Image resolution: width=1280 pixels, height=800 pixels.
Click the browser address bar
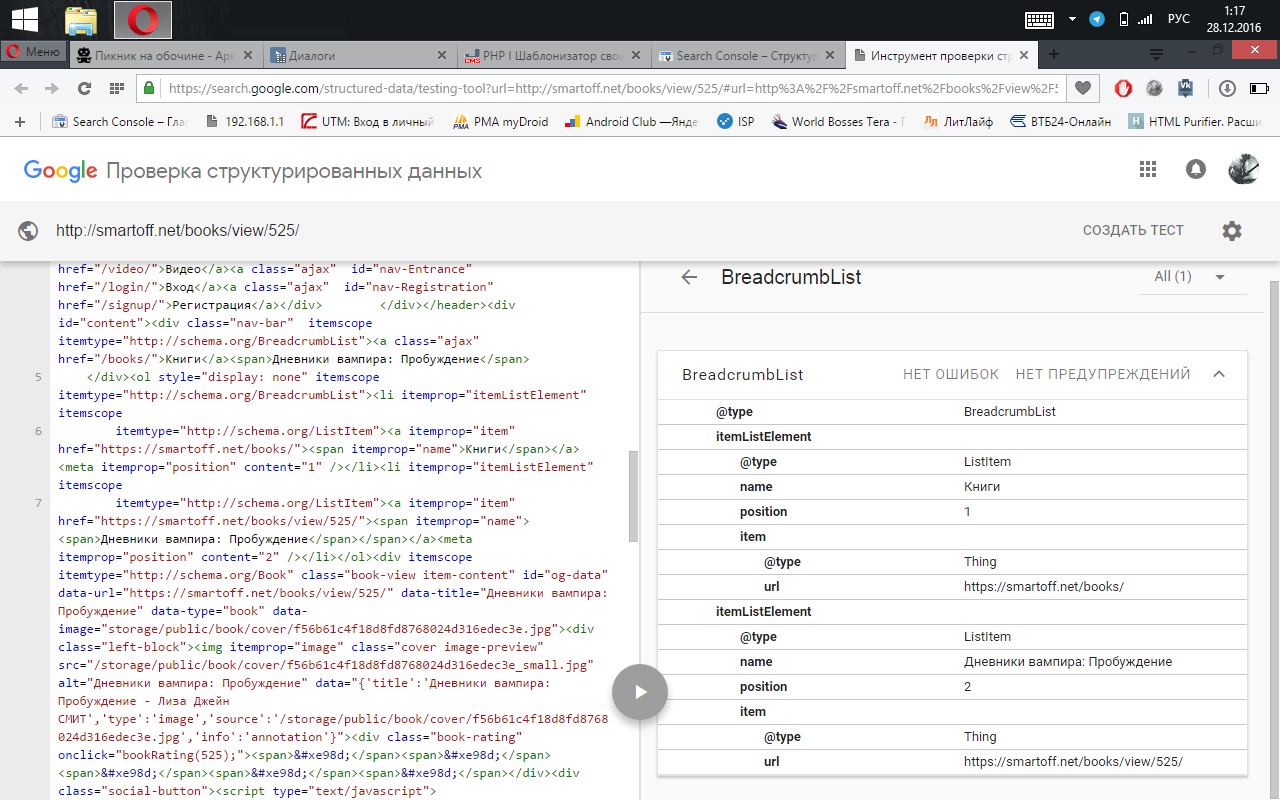[x=600, y=88]
